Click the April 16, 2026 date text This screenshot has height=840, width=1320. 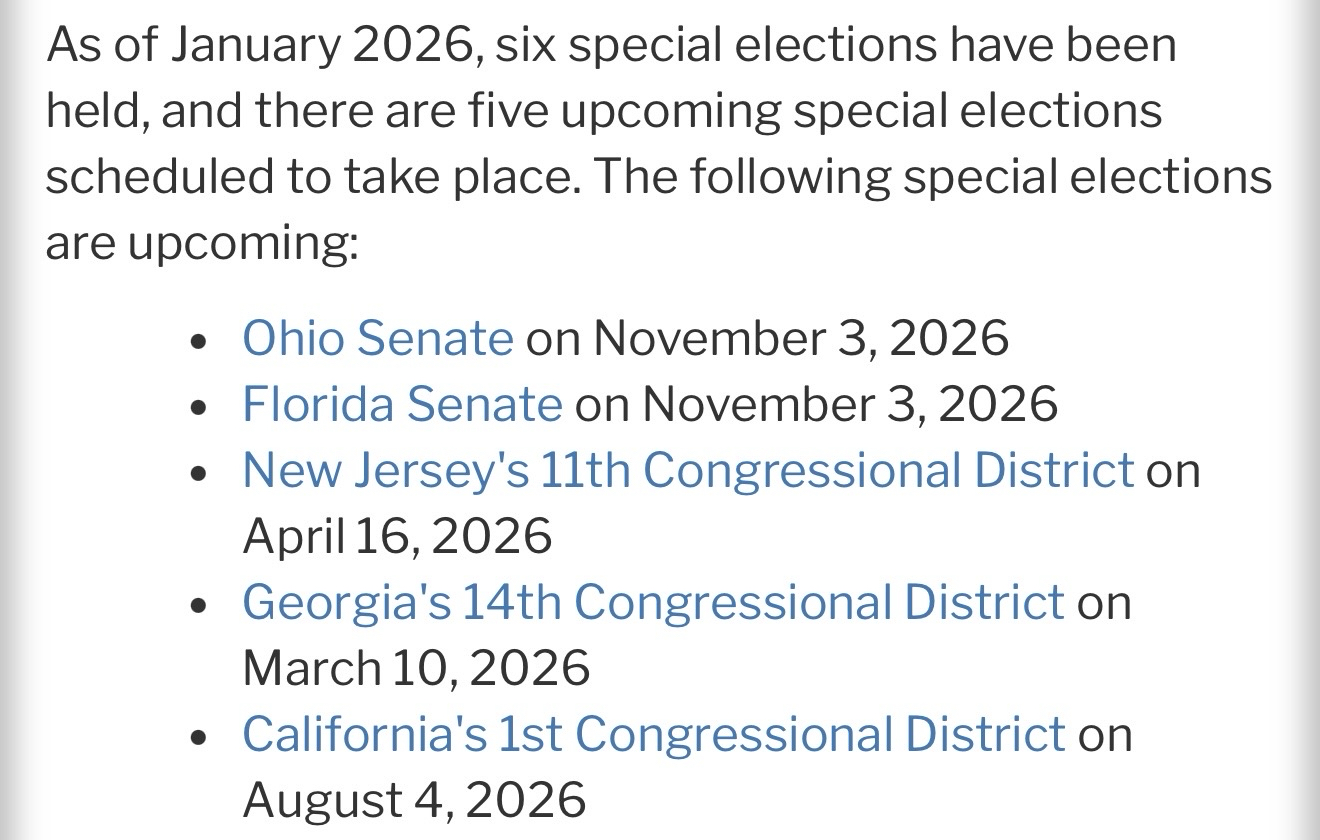[397, 536]
